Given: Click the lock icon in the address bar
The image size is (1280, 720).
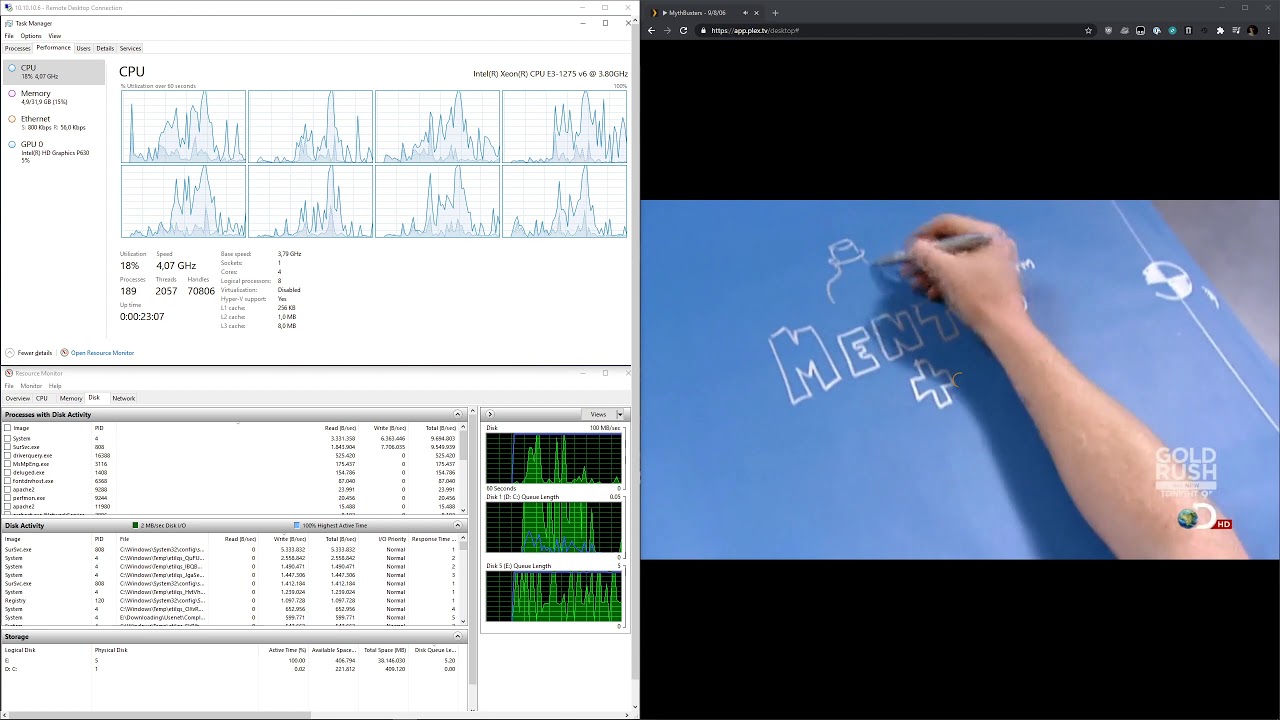Looking at the screenshot, I should pyautogui.click(x=703, y=30).
